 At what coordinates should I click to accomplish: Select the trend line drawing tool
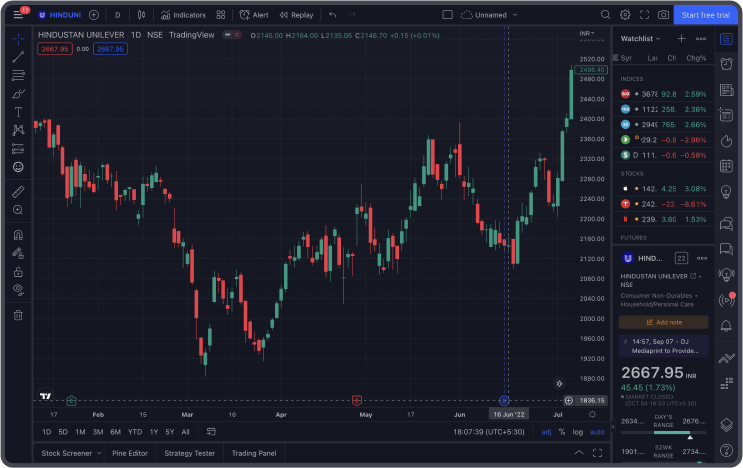[18, 57]
